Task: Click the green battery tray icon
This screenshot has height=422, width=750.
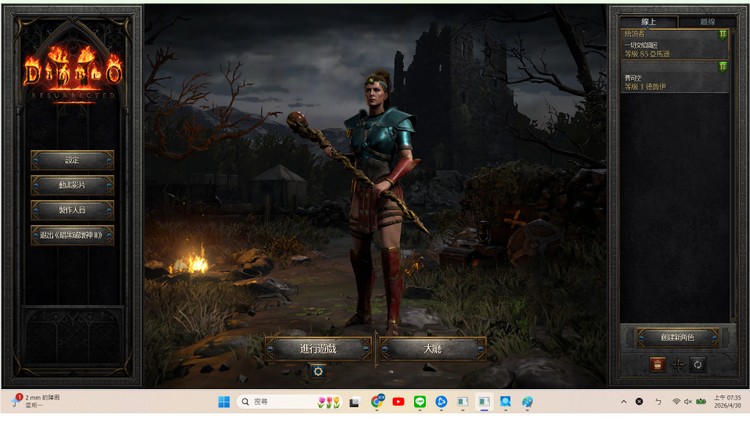Action: (701, 401)
